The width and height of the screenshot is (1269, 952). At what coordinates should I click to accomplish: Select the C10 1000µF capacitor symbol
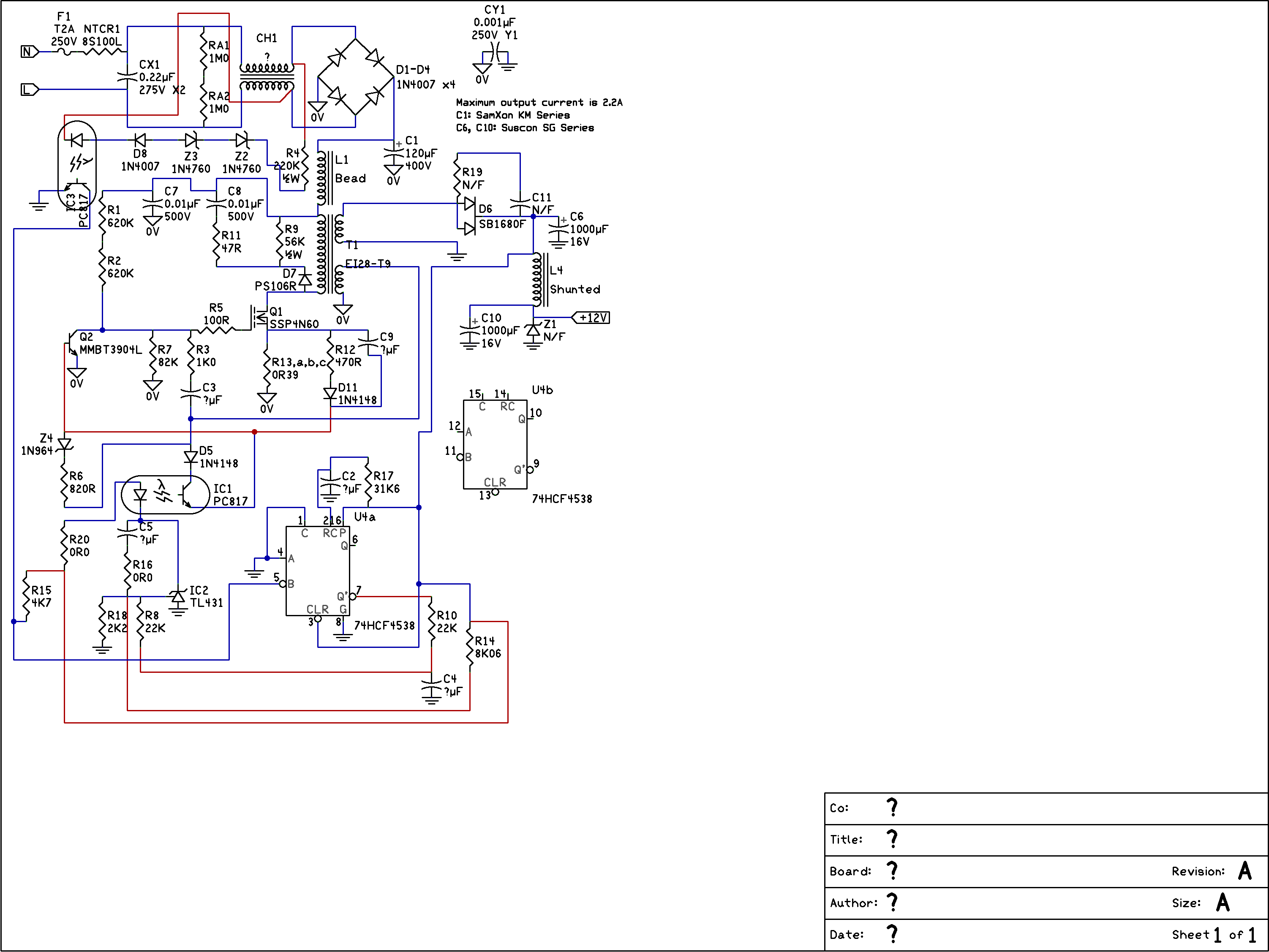(x=470, y=330)
